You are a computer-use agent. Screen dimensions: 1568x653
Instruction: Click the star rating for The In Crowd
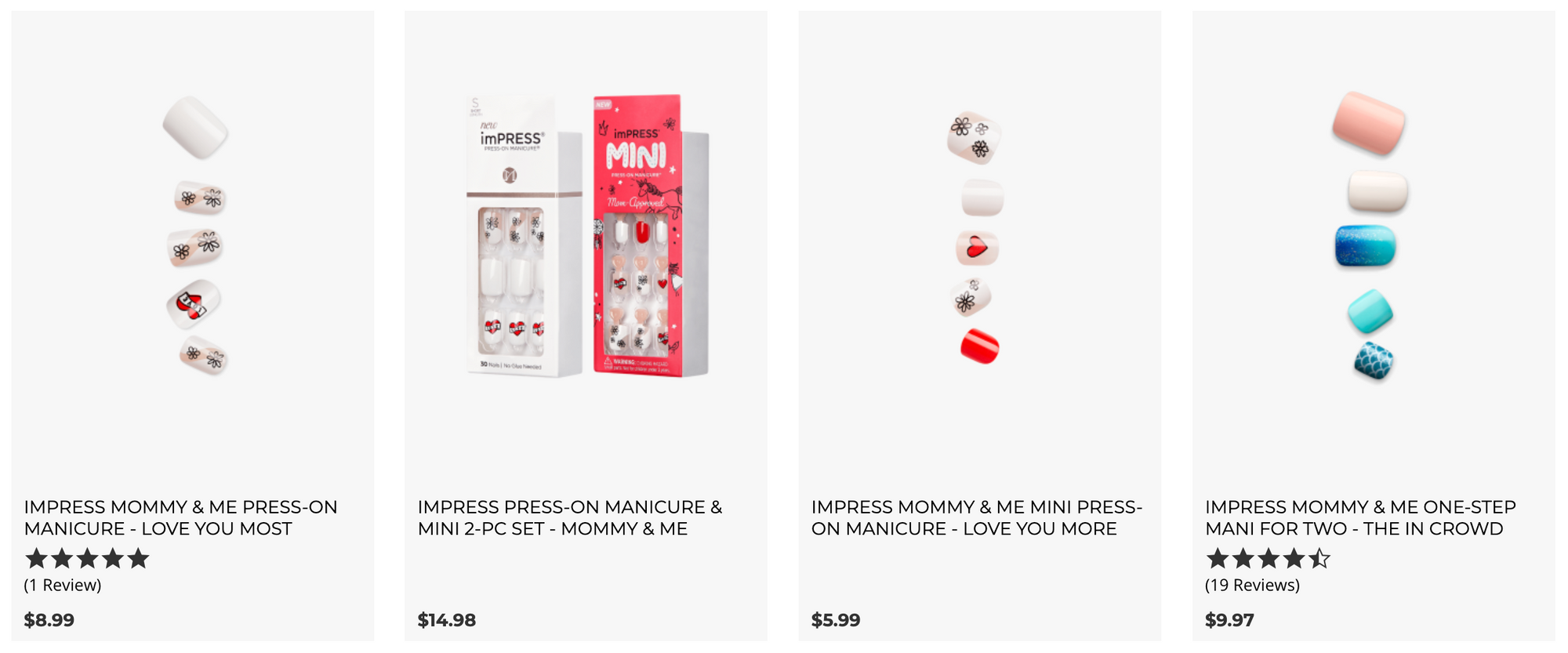pos(1268,559)
